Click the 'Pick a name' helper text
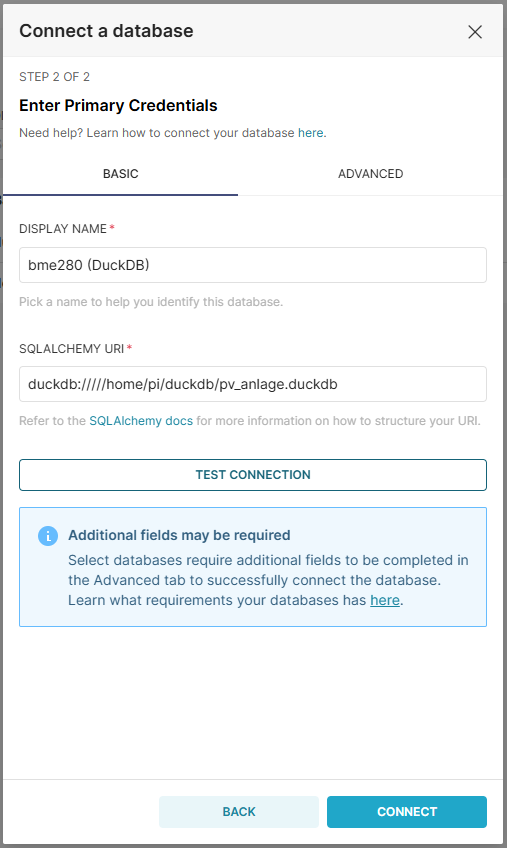The height and width of the screenshot is (848, 507). pos(151,302)
